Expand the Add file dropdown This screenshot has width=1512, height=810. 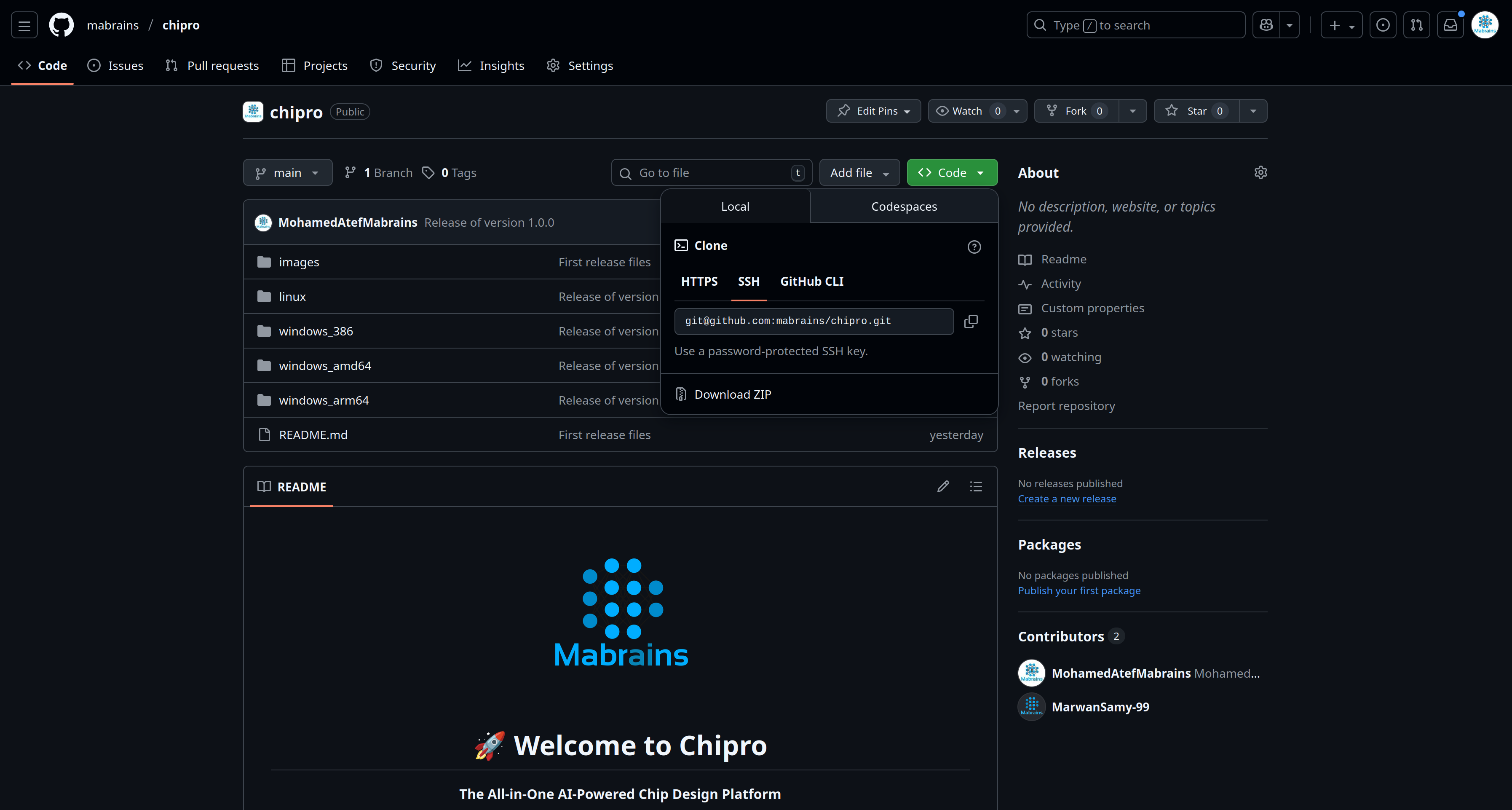tap(859, 172)
